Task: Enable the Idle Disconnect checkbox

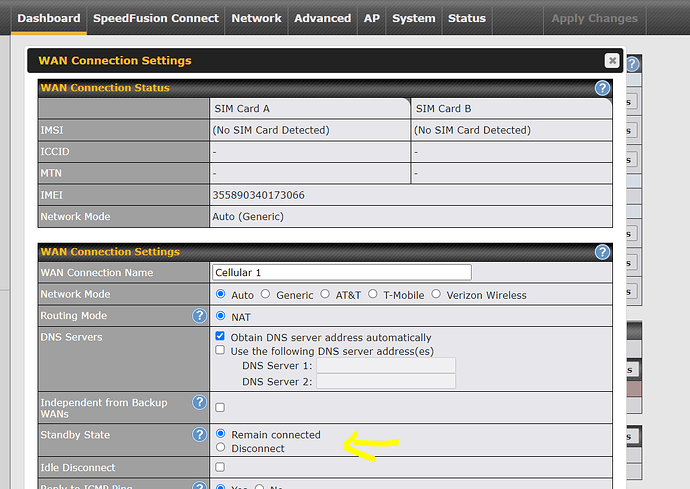Action: [x=221, y=468]
